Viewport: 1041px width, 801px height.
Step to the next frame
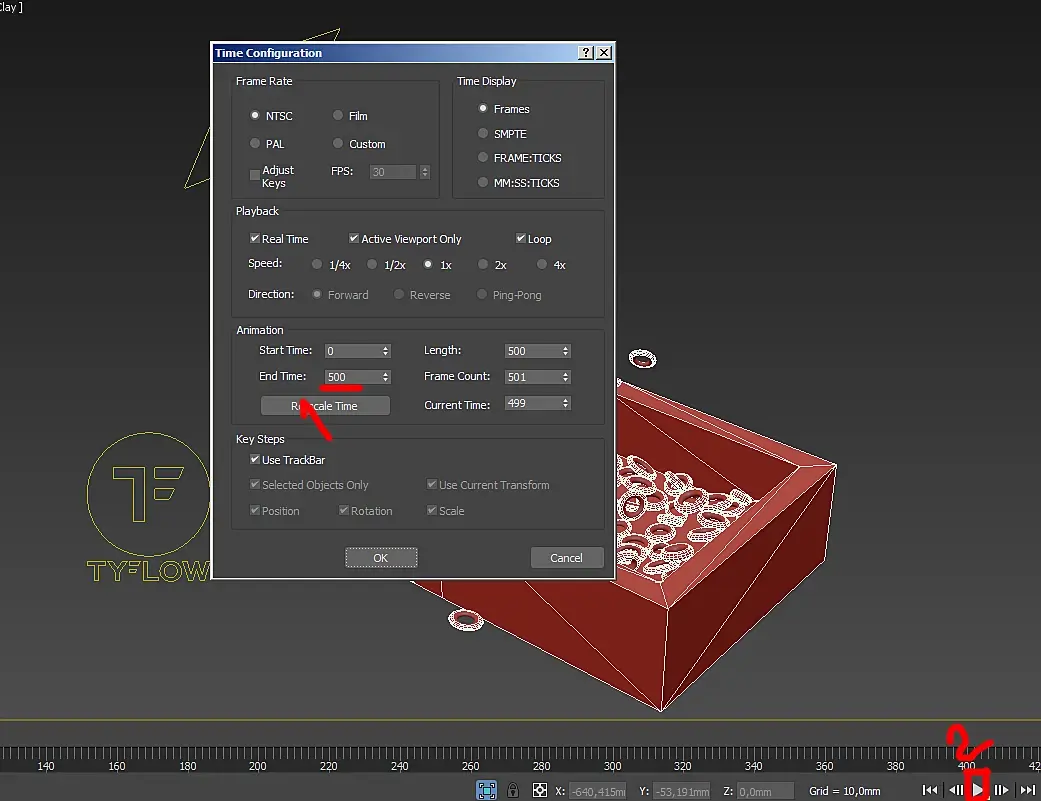(x=1001, y=790)
